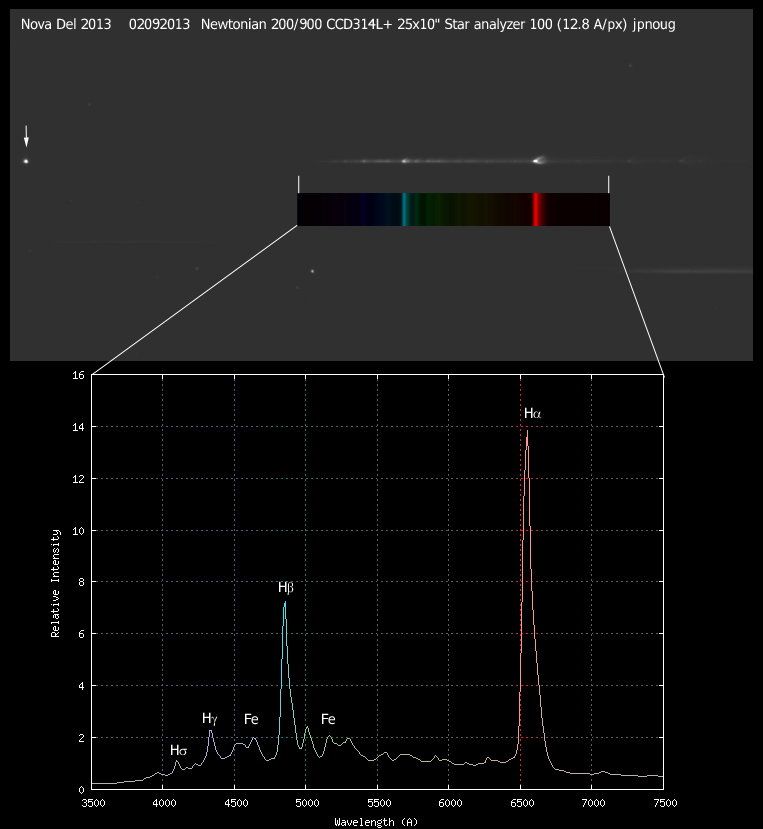Viewport: 763px width, 829px height.
Task: Click x-axis tick '3500'
Action: click(93, 803)
